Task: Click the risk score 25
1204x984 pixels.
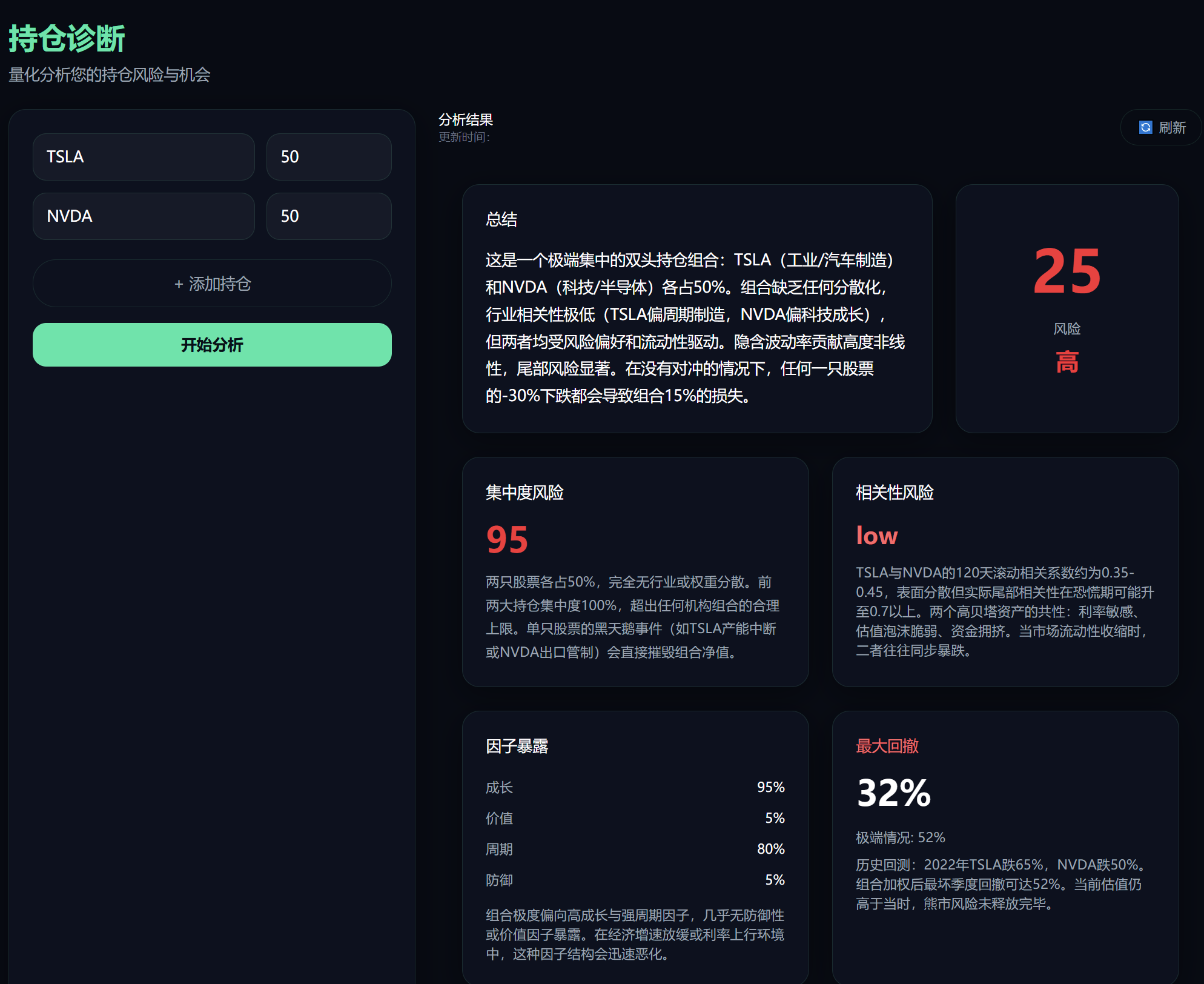Action: 1067,271
